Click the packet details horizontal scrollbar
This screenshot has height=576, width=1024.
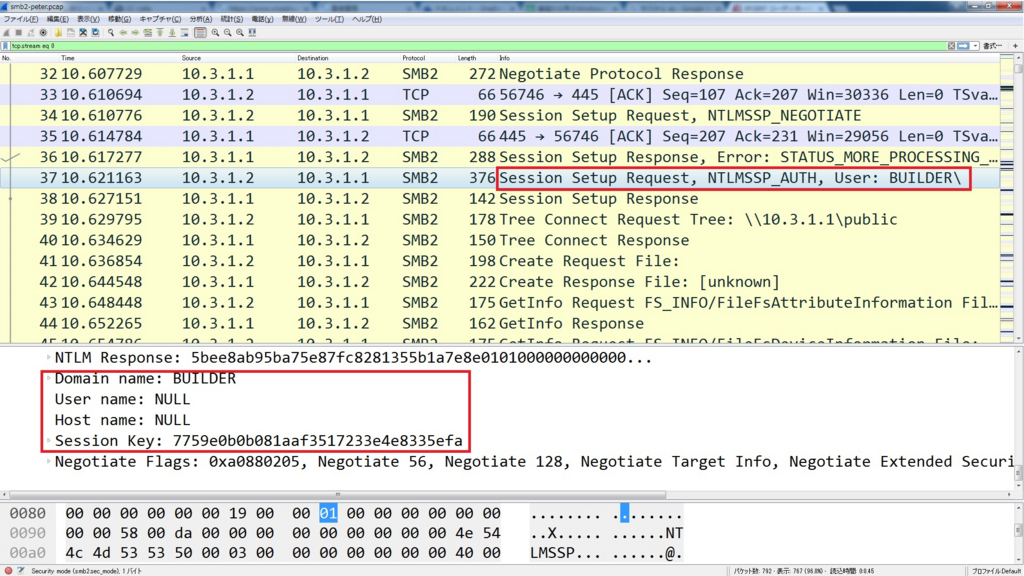pyautogui.click(x=338, y=494)
